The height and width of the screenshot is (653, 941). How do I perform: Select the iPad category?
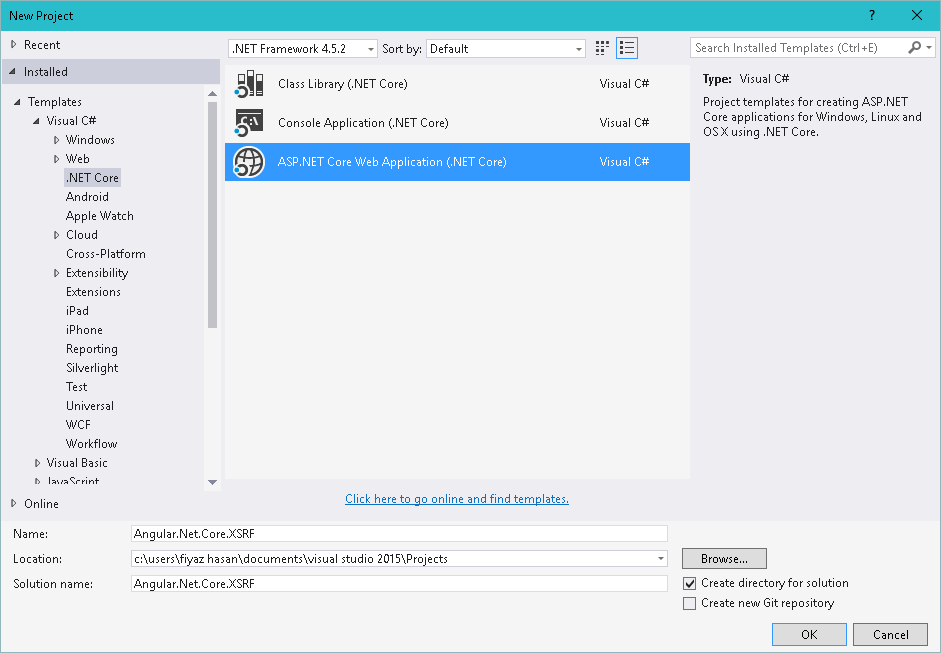coord(77,311)
